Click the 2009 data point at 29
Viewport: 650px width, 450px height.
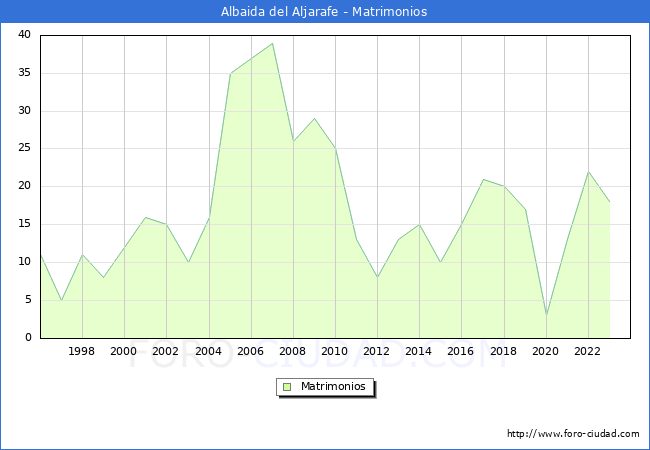point(315,119)
